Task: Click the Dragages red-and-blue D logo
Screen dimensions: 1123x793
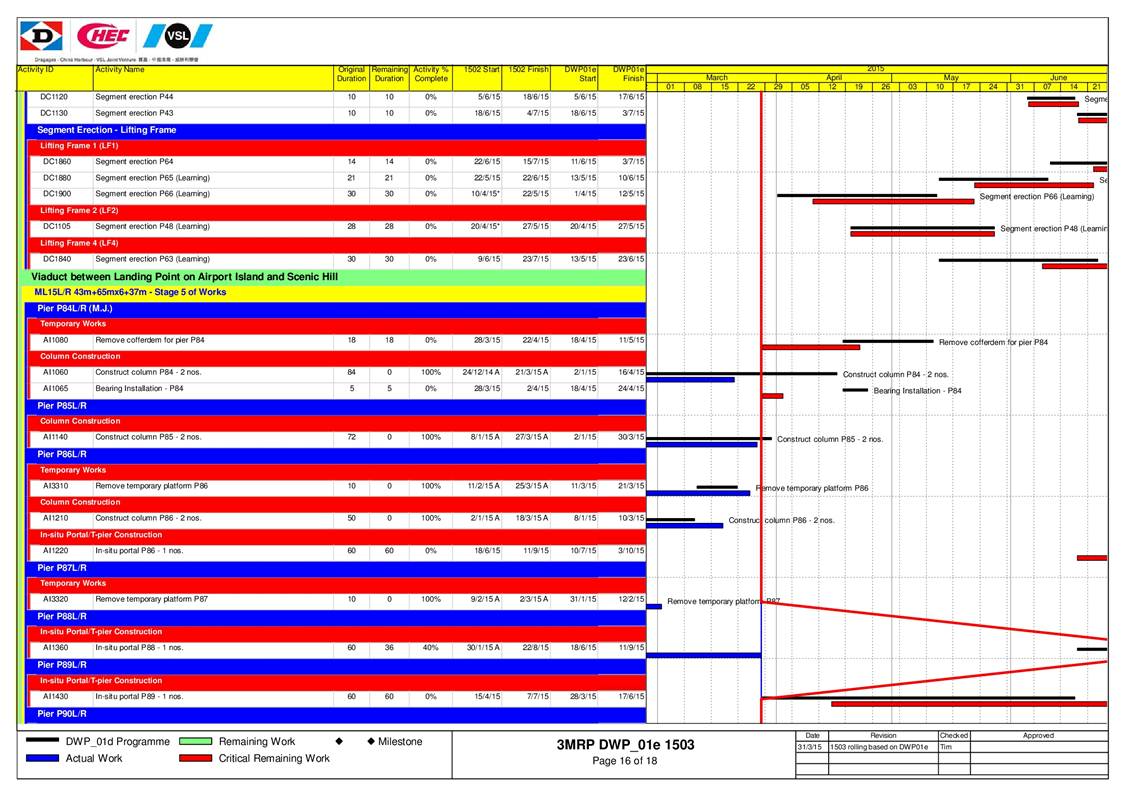Action: (x=42, y=36)
